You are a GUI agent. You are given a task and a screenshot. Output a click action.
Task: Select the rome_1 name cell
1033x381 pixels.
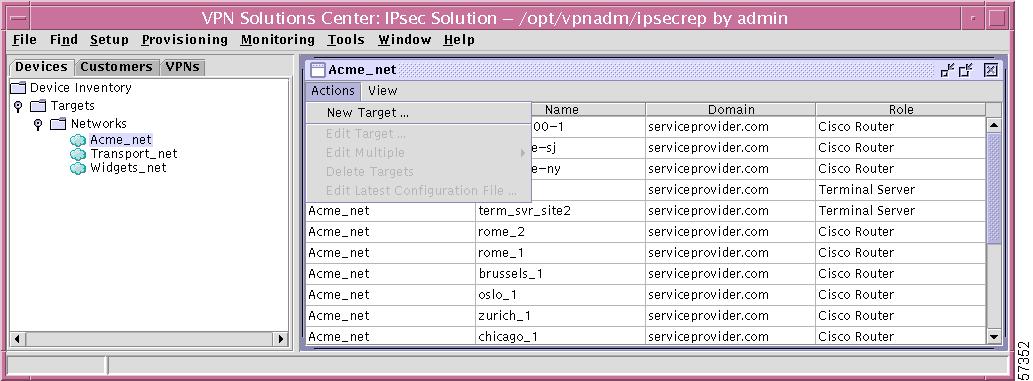click(561, 253)
